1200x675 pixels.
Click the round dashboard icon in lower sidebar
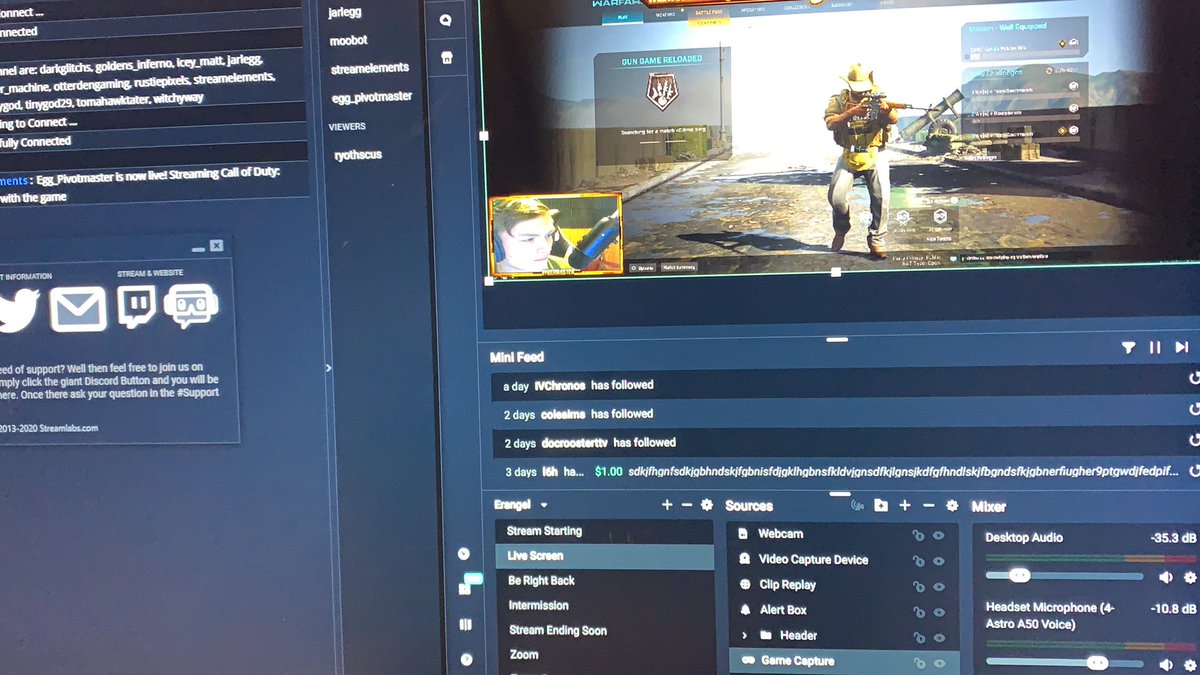click(463, 553)
